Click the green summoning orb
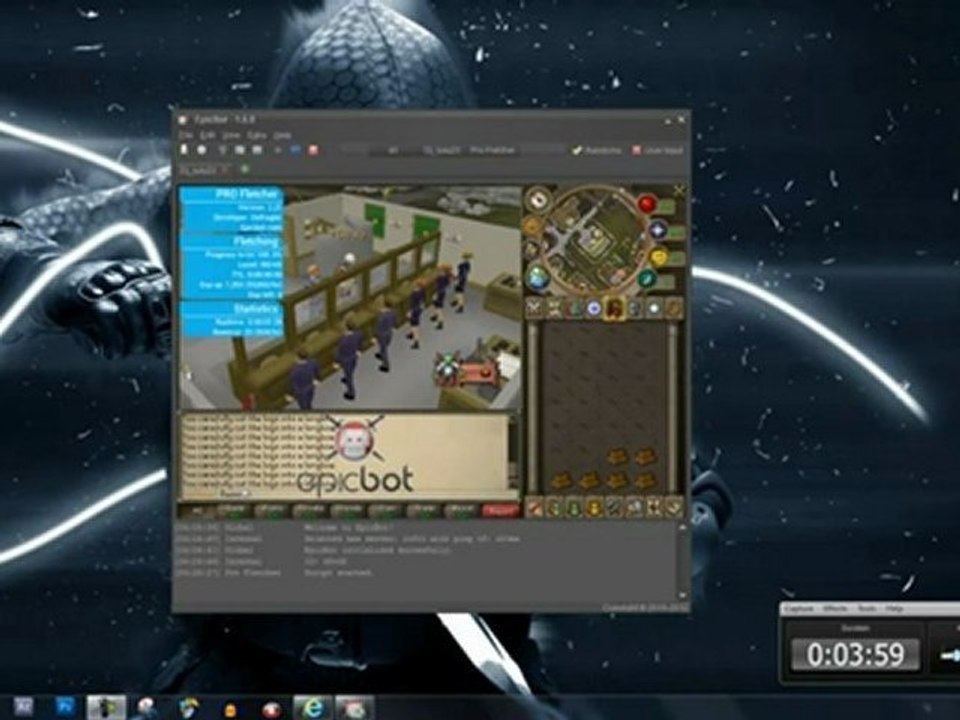Image resolution: width=960 pixels, height=720 pixels. [x=648, y=280]
